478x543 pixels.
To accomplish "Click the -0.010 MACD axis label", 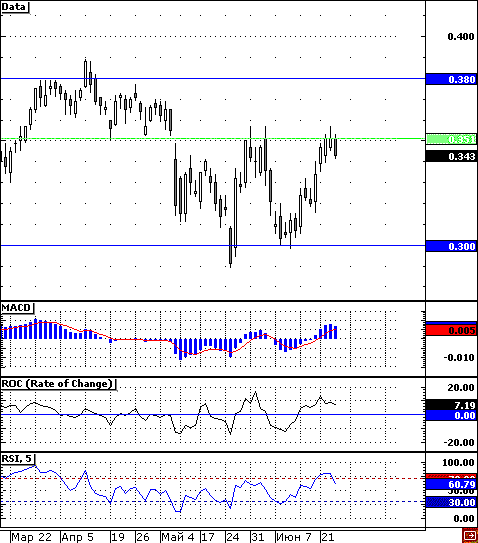I will click(x=459, y=357).
